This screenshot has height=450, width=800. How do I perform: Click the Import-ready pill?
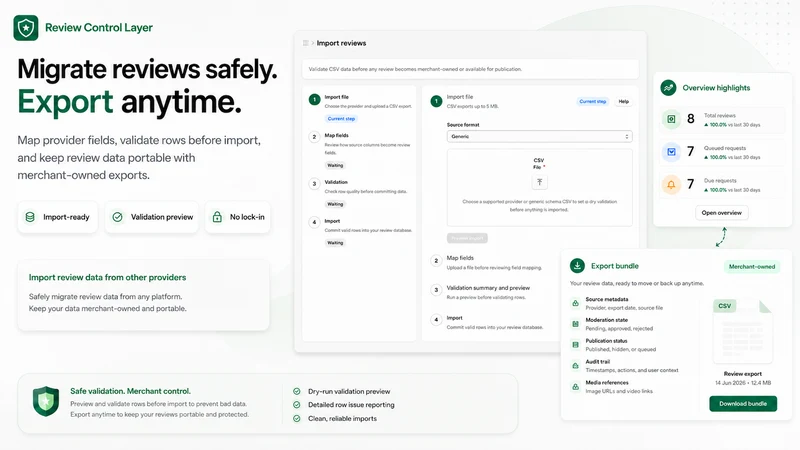[58, 217]
